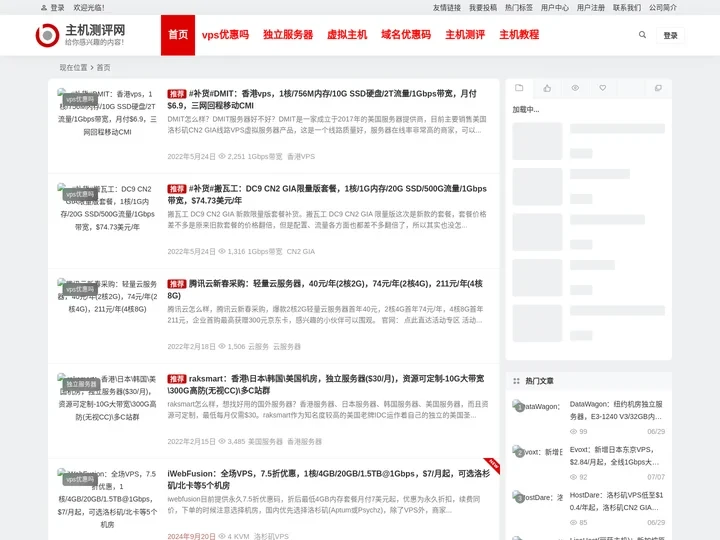
Task: Click 首页 in the breadcrumb
Action: coord(103,68)
